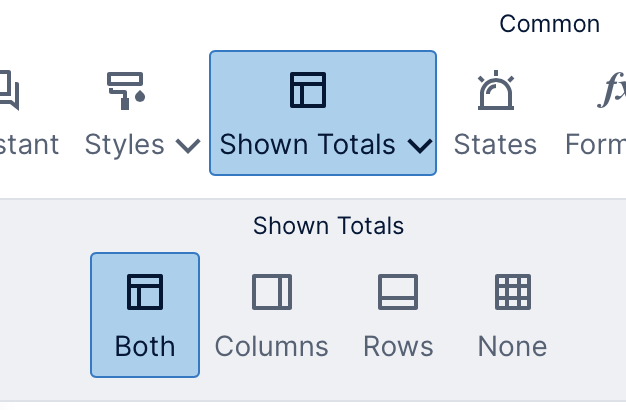Open States via the siren icon

coord(496,90)
